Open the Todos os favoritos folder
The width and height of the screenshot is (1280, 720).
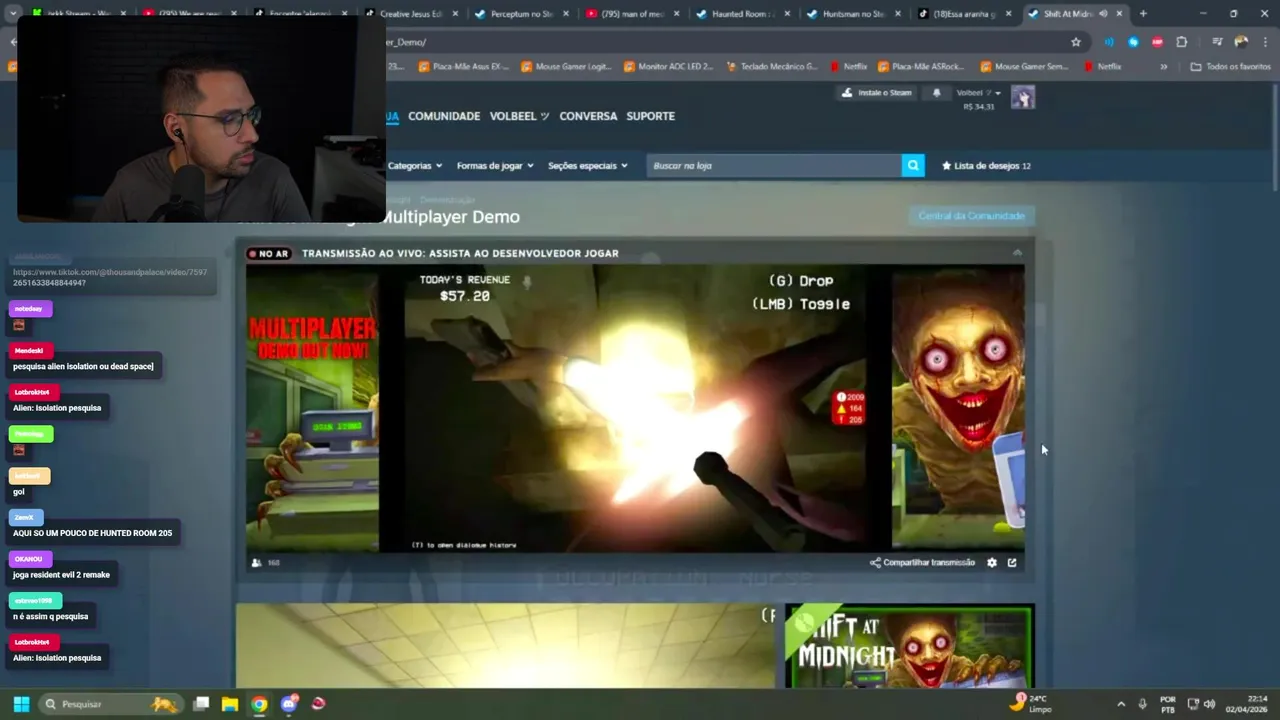[1230, 66]
